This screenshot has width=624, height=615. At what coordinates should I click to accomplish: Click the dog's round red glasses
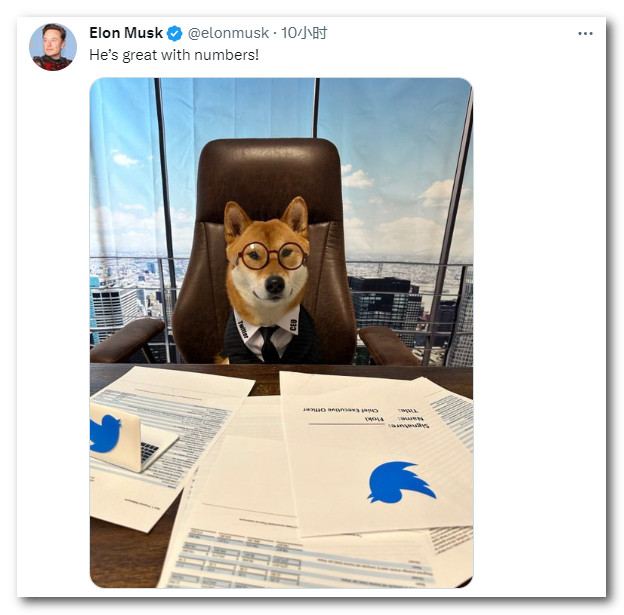273,256
